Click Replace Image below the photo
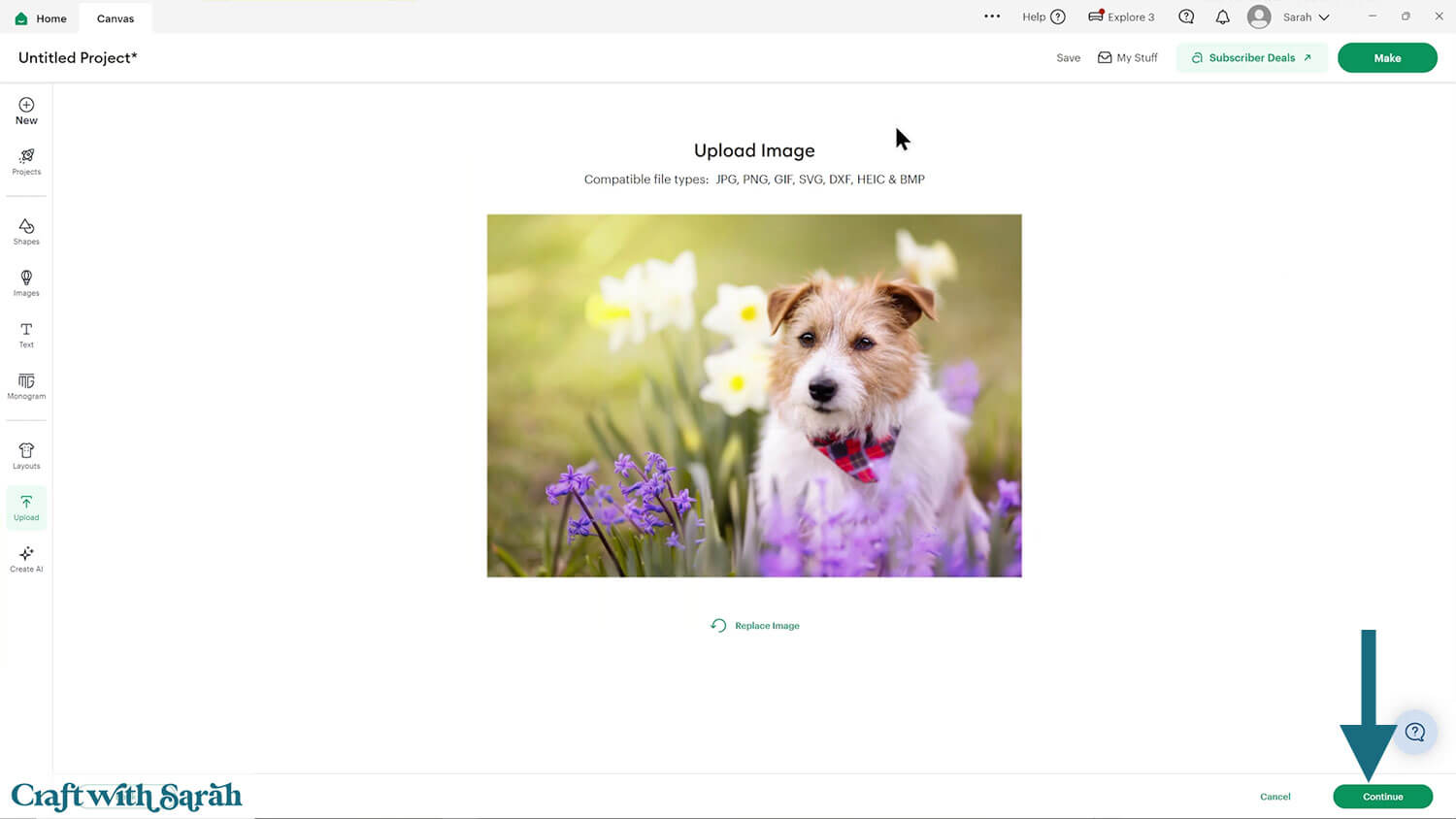Screen dimensions: 1456x819 tap(755, 626)
